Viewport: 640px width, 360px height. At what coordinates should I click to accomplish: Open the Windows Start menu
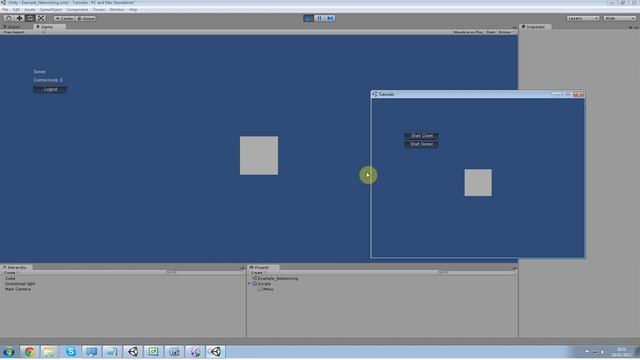point(9,352)
